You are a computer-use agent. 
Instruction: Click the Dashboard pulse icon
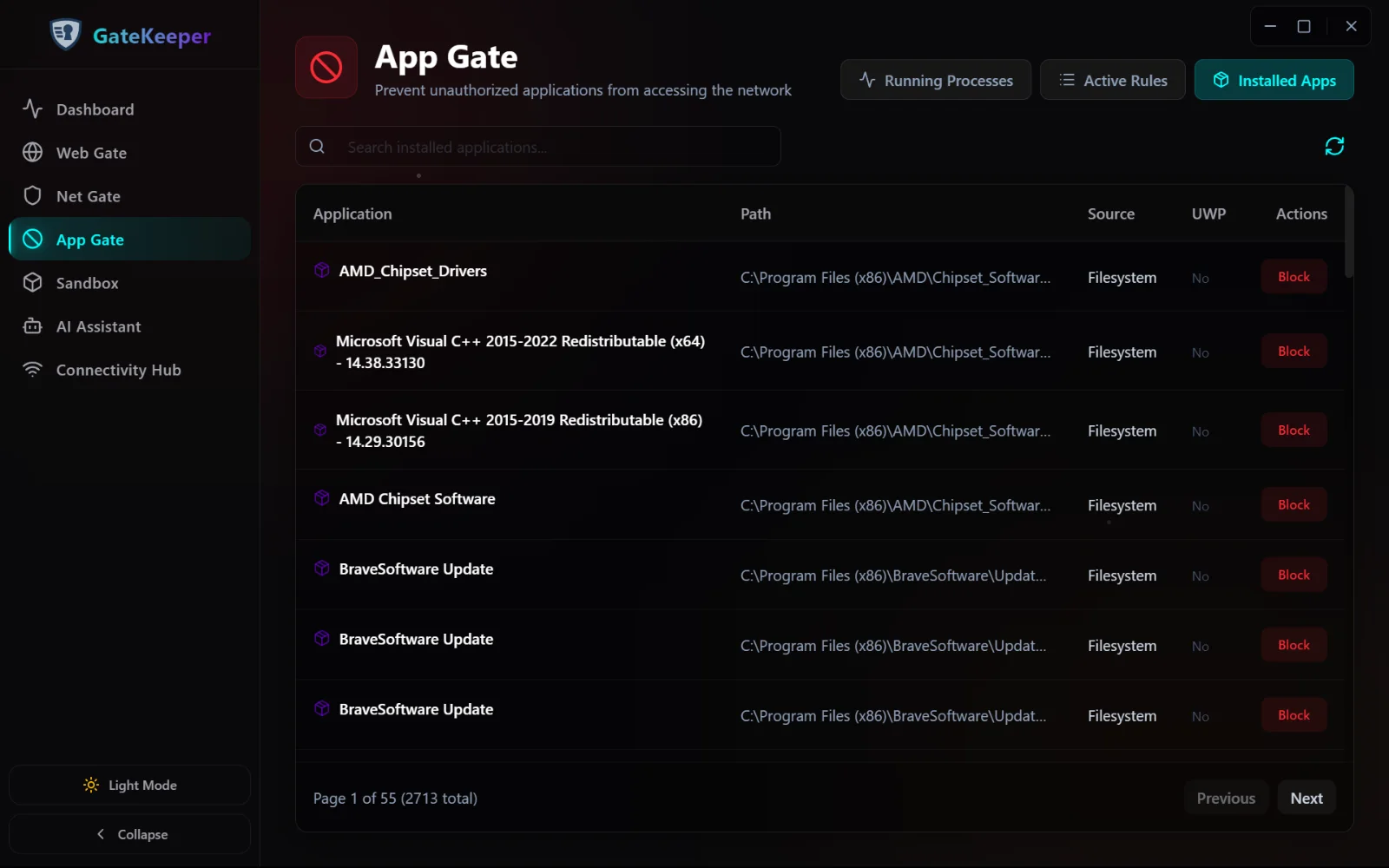point(33,108)
